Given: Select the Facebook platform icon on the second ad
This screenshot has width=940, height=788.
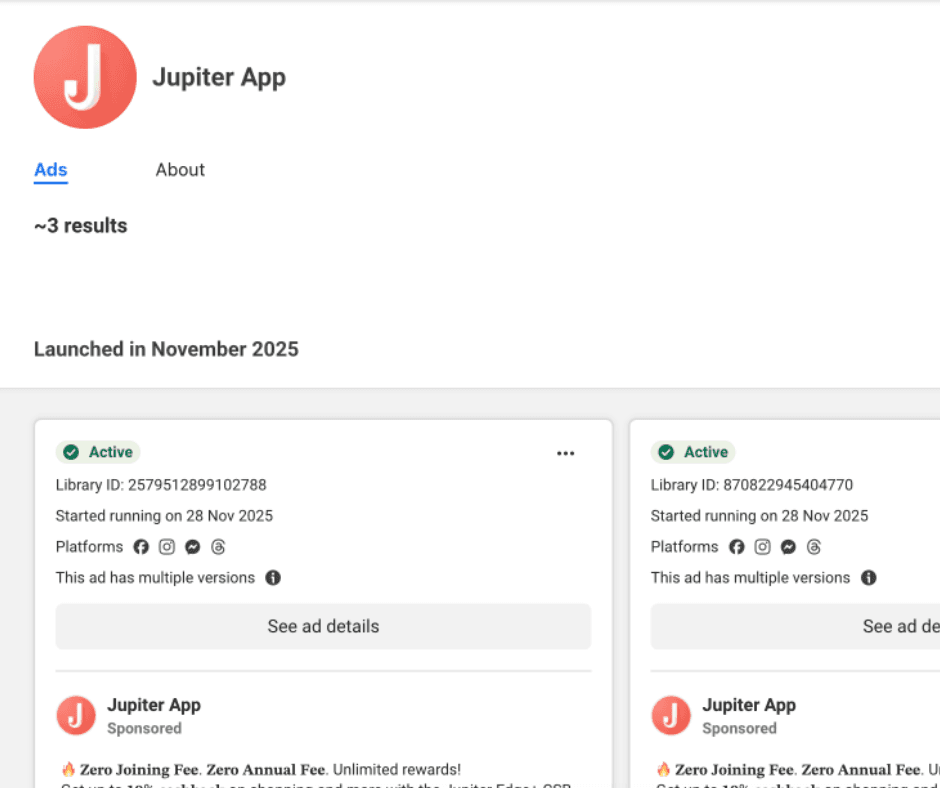Looking at the screenshot, I should pos(738,547).
